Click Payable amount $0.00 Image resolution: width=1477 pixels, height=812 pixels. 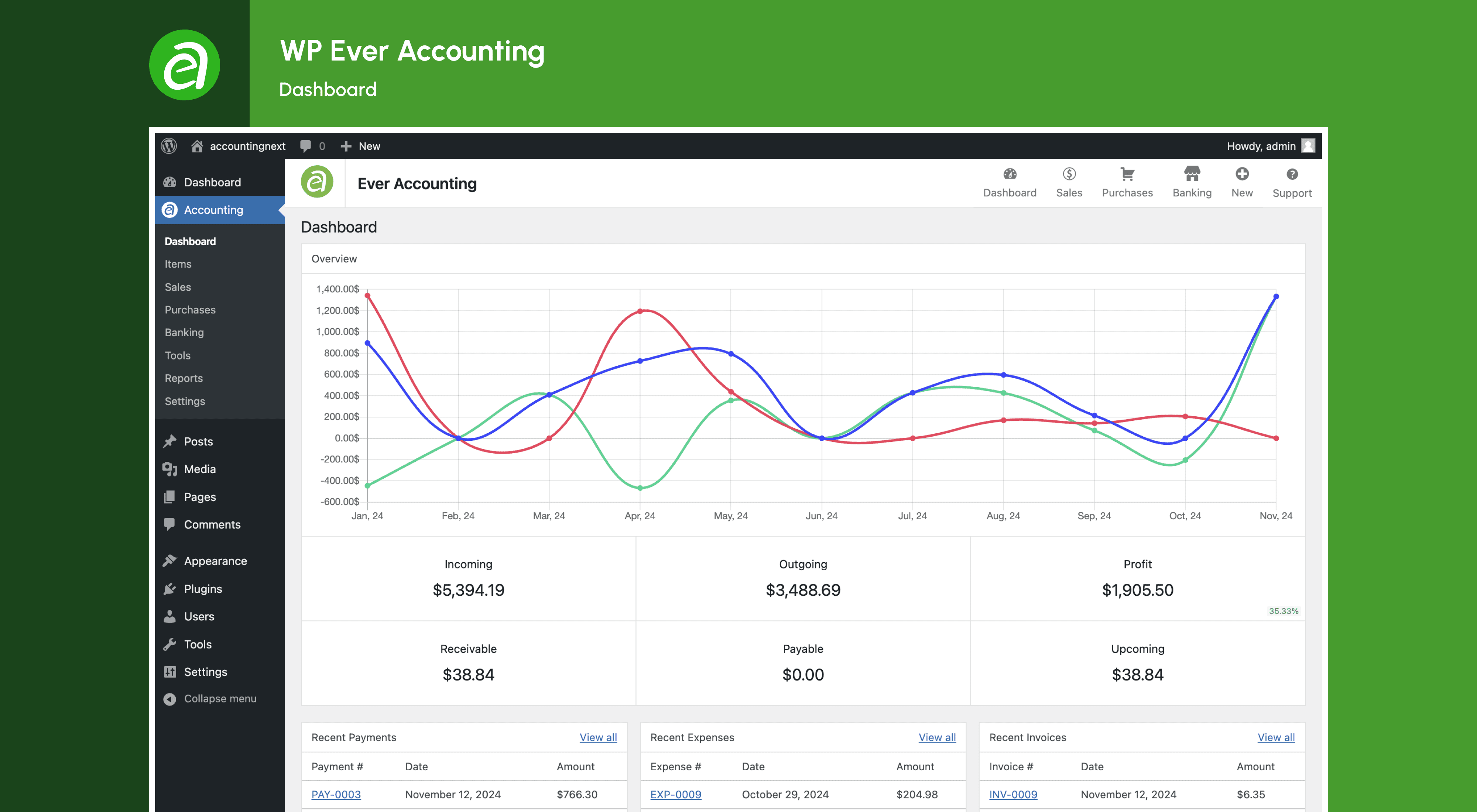point(803,675)
